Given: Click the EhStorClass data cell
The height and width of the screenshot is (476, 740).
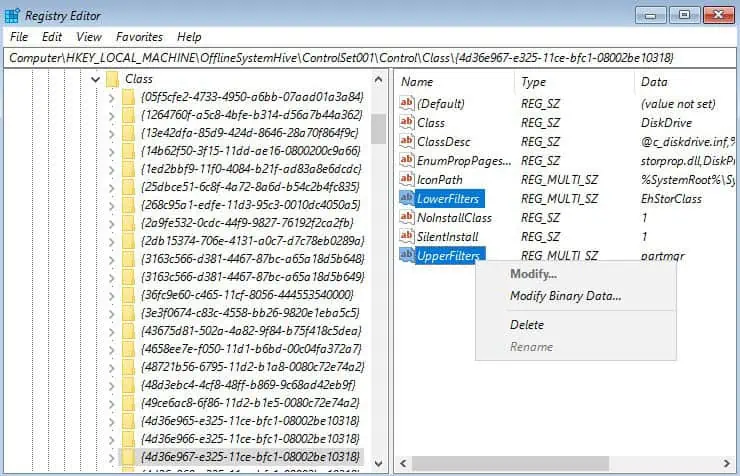Looking at the screenshot, I should coord(671,199).
